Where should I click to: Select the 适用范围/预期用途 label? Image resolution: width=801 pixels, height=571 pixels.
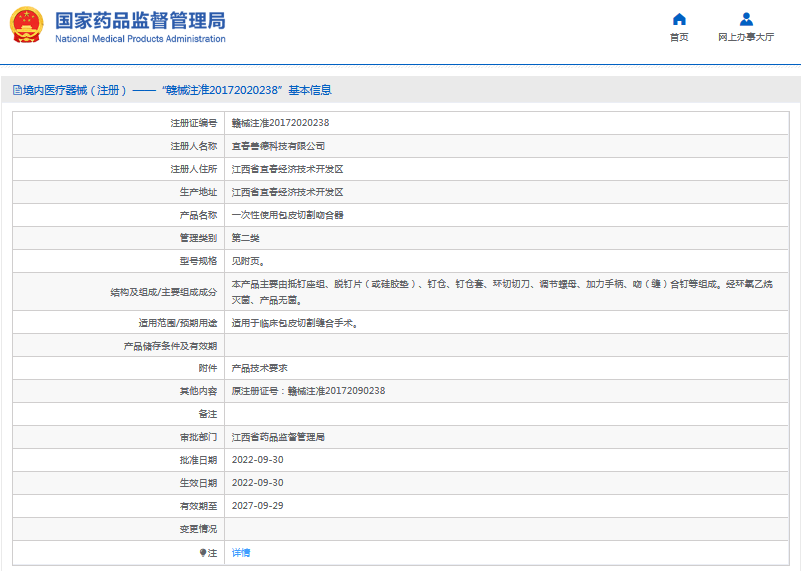click(x=177, y=323)
